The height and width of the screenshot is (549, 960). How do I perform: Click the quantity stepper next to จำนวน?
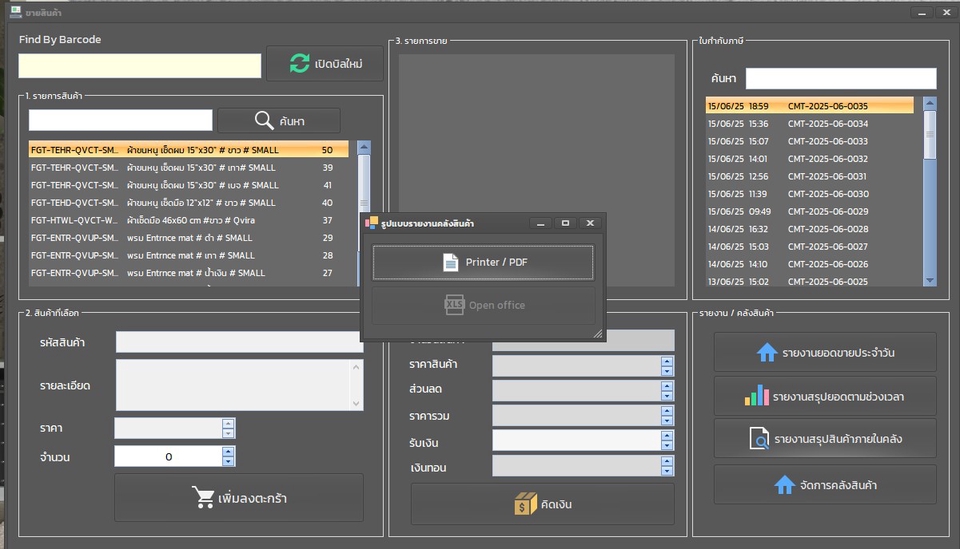pos(228,456)
